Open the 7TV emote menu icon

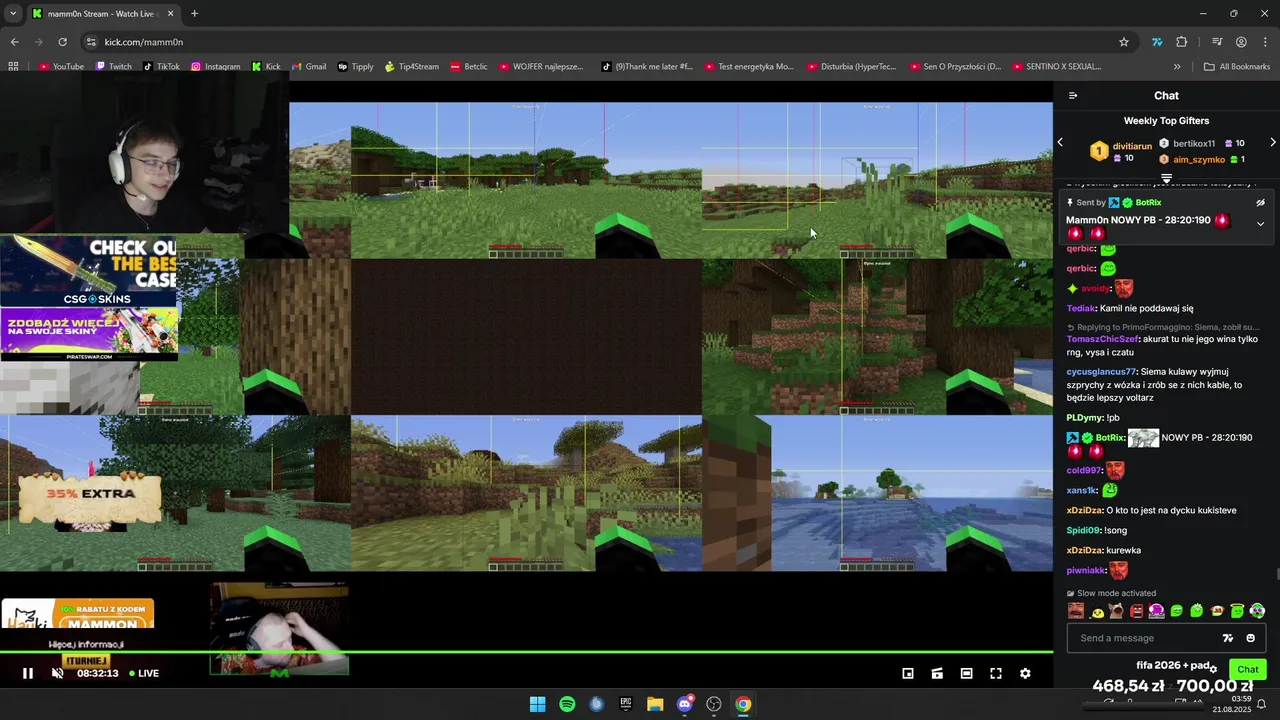click(1228, 638)
